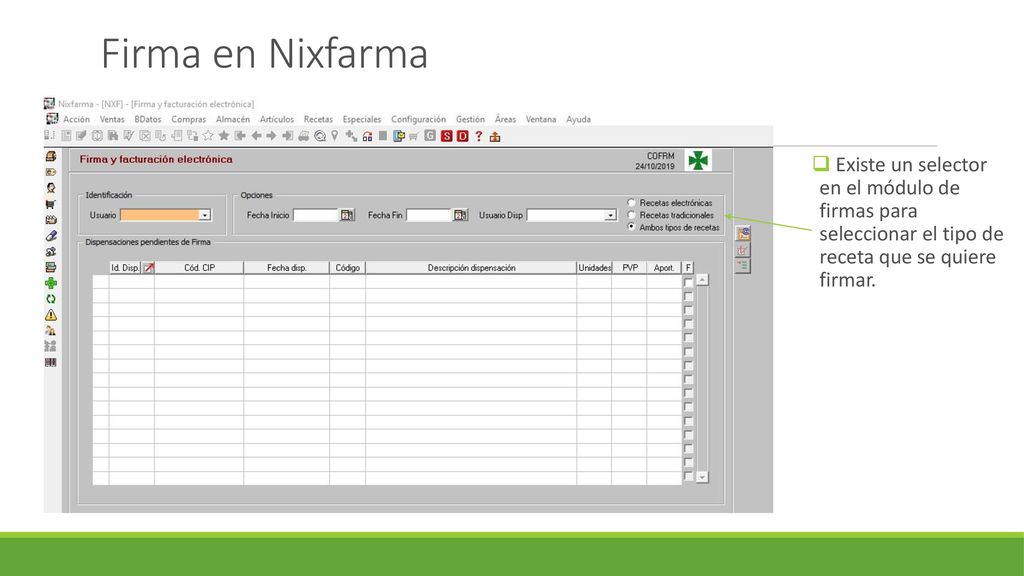This screenshot has height=576, width=1024.
Task: Click the printer toolbar icon
Action: (304, 136)
